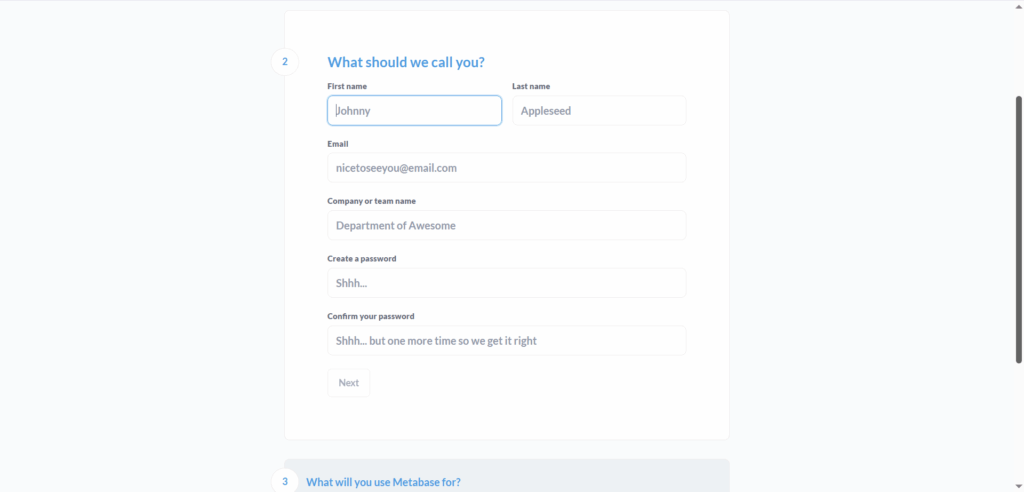1024x492 pixels.
Task: Click the First name label
Action: point(347,87)
